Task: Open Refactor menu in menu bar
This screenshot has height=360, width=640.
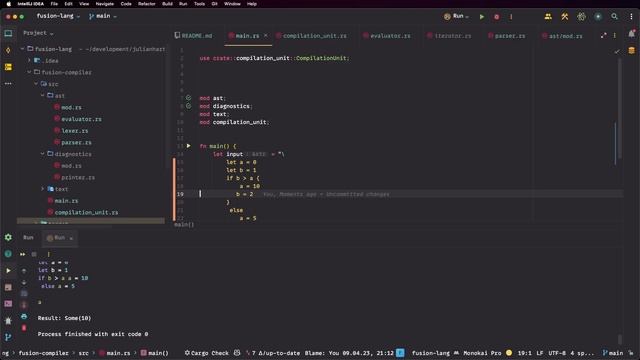Action: point(147,4)
